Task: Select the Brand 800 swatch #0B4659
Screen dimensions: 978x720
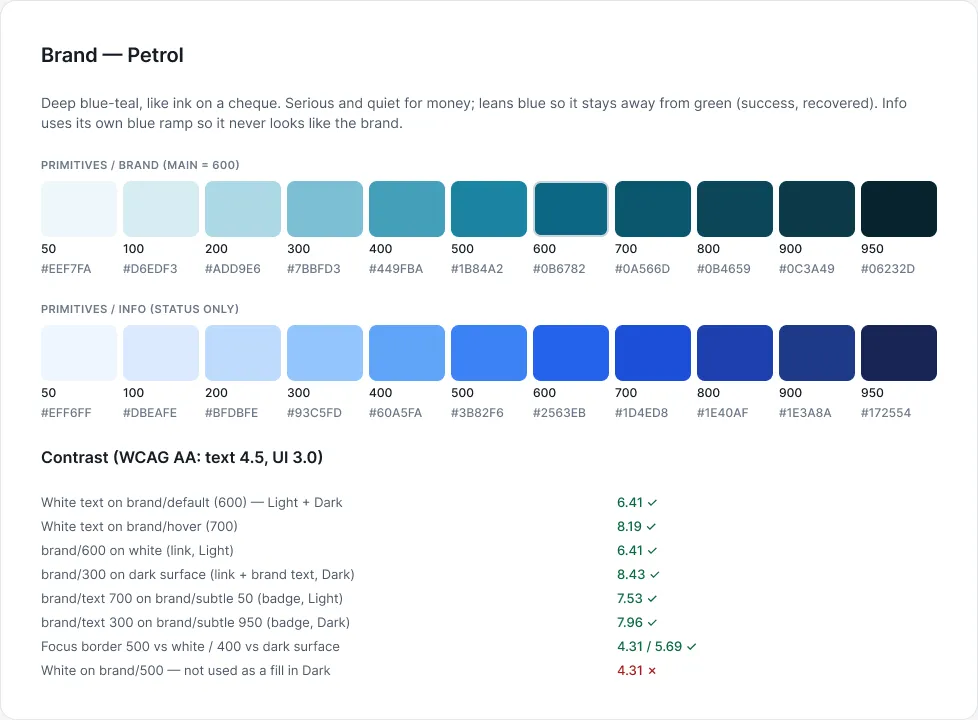Action: pyautogui.click(x=735, y=209)
